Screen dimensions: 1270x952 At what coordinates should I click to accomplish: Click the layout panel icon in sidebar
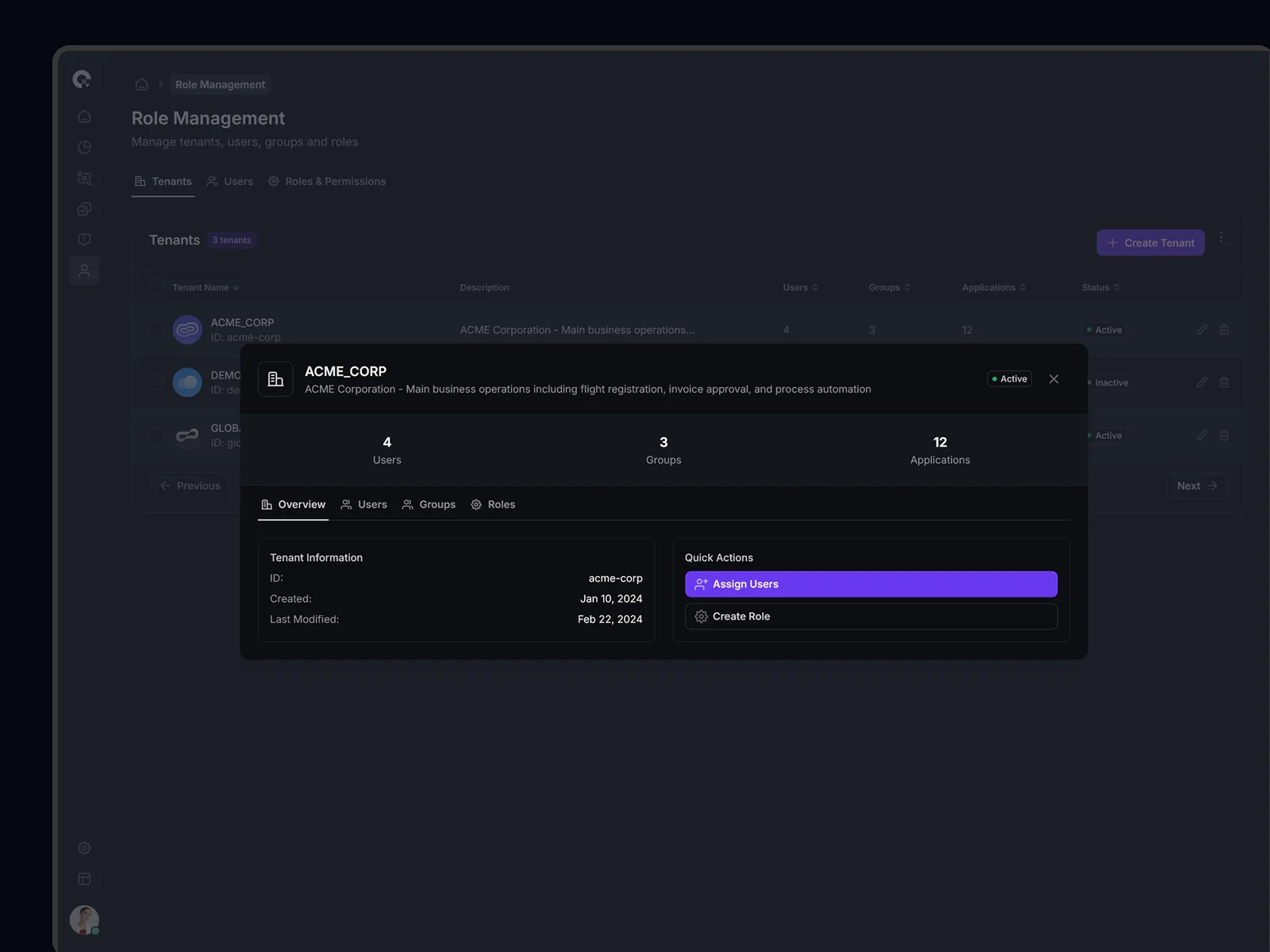[x=84, y=879]
